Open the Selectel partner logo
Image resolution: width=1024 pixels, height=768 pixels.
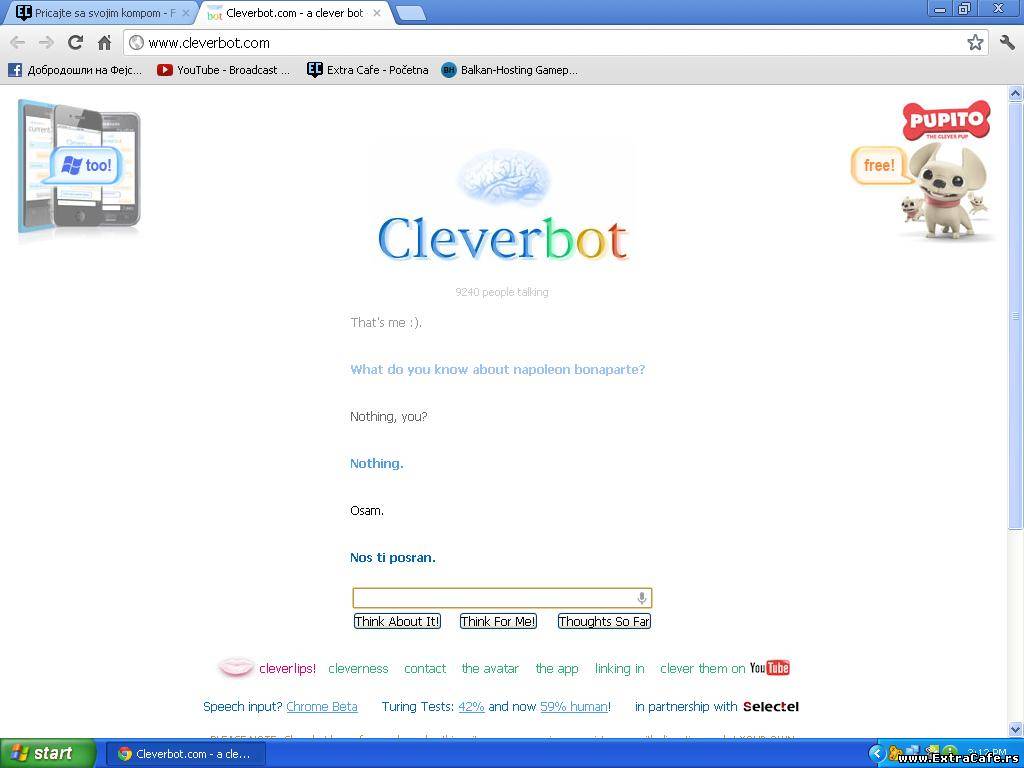coord(771,707)
